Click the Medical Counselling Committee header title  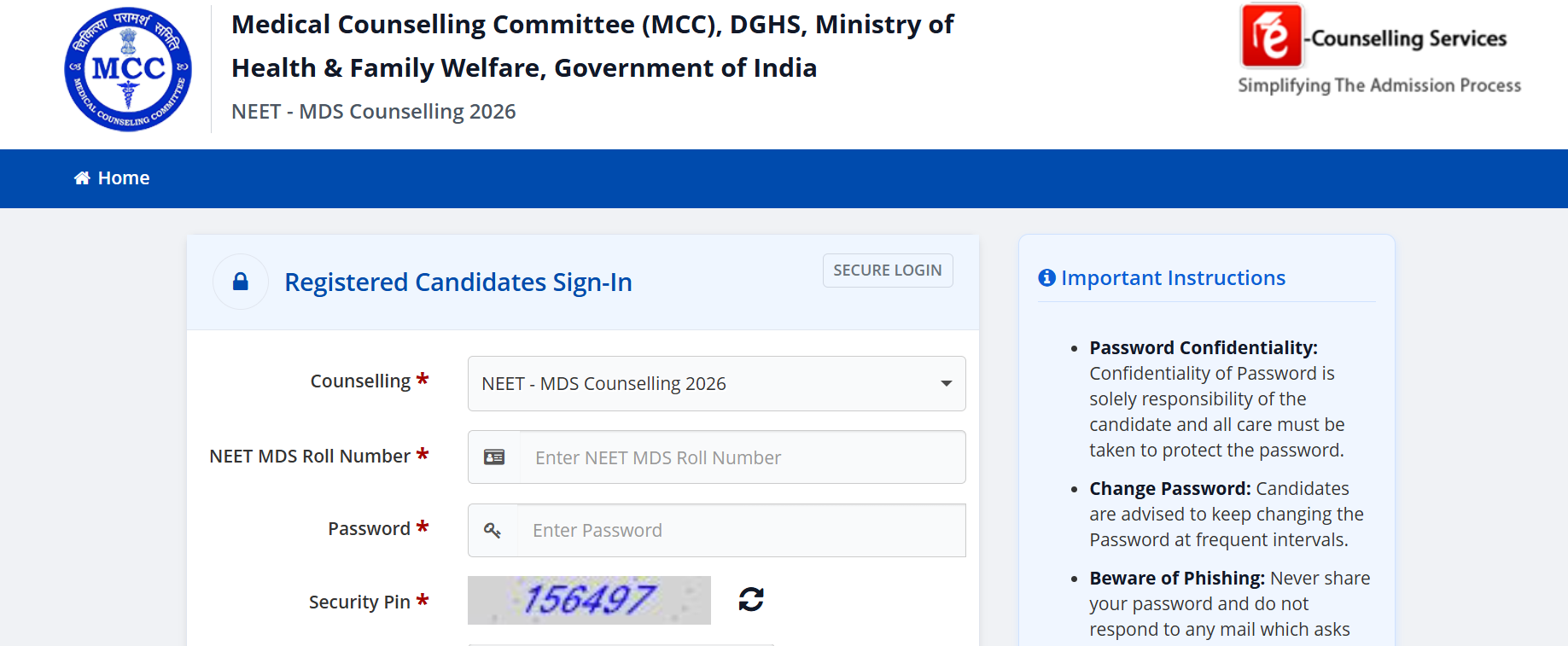[x=592, y=46]
